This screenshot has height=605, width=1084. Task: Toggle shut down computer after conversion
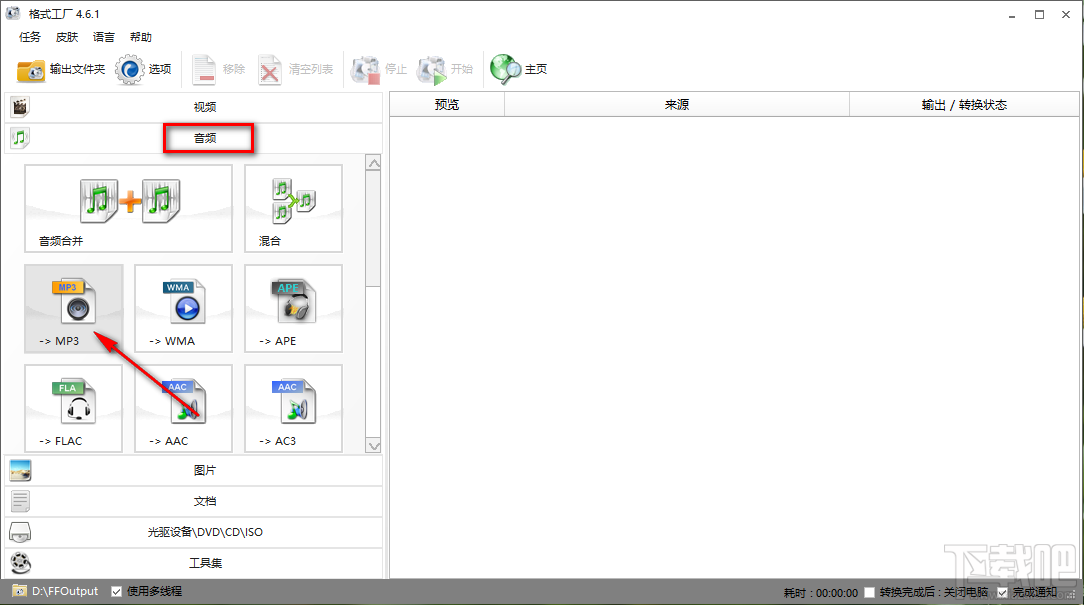coord(870,593)
